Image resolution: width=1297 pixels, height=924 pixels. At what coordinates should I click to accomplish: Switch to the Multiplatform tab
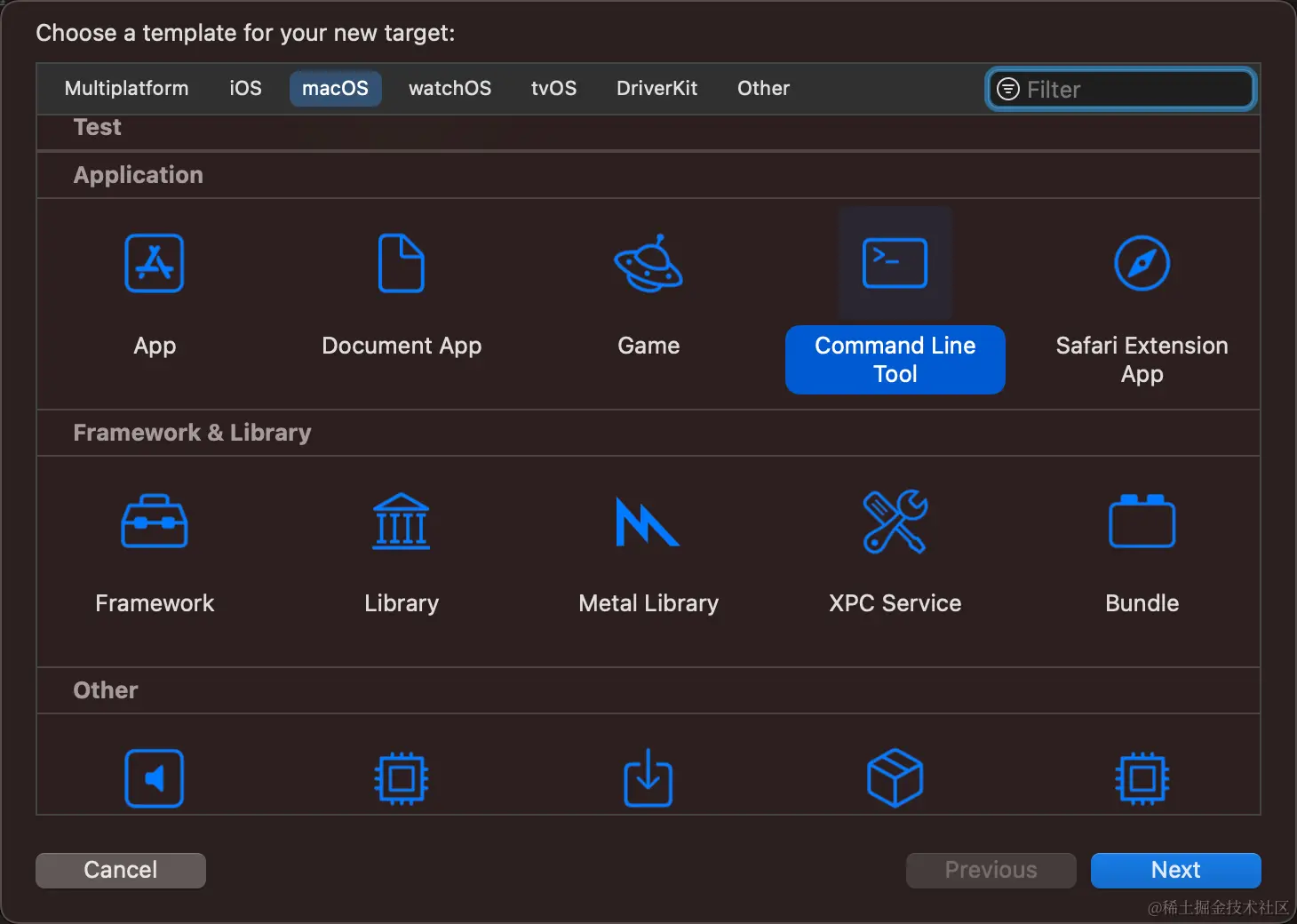127,88
